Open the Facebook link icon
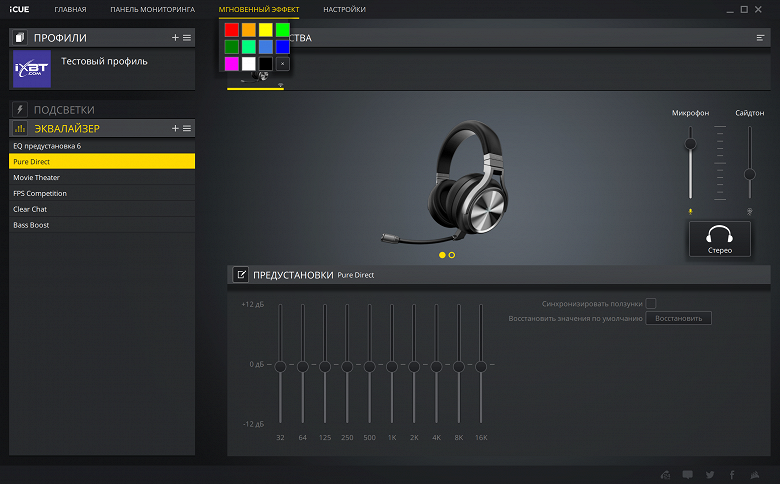The width and height of the screenshot is (780, 484). click(x=732, y=475)
